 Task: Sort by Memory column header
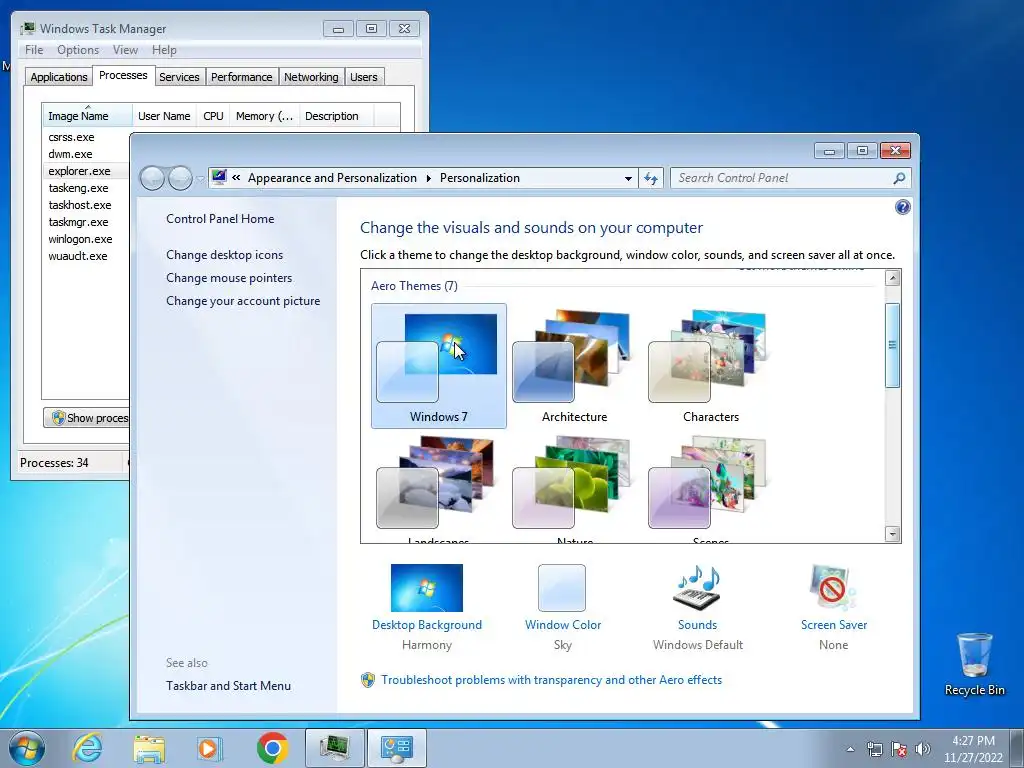pyautogui.click(x=264, y=116)
